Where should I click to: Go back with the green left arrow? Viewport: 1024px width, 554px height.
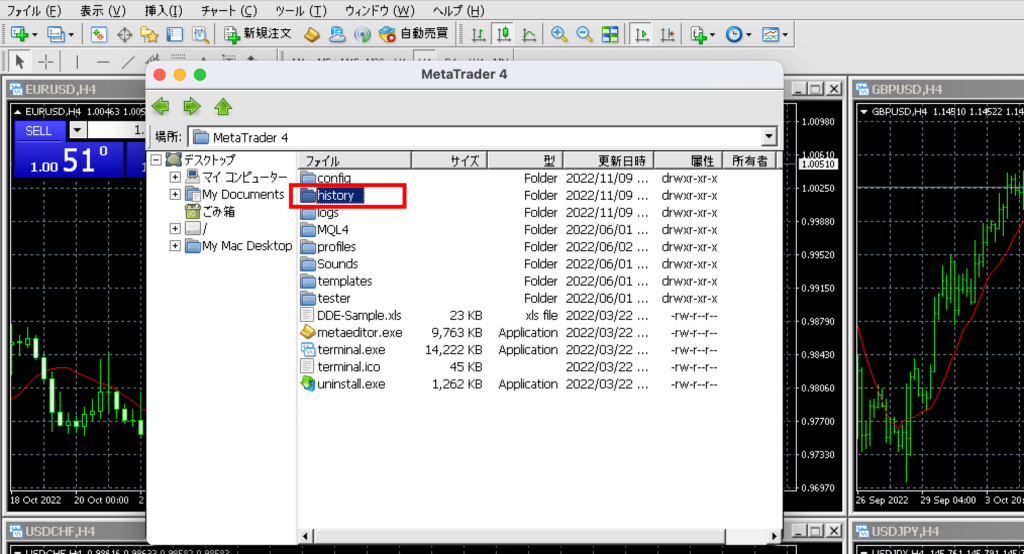coord(161,106)
